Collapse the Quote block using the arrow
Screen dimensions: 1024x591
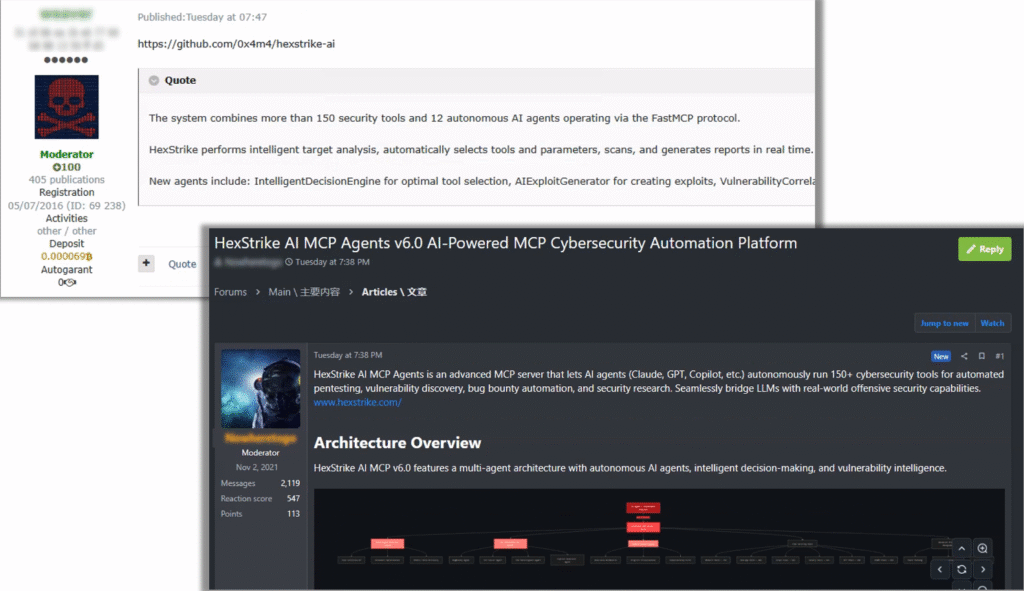pos(154,81)
